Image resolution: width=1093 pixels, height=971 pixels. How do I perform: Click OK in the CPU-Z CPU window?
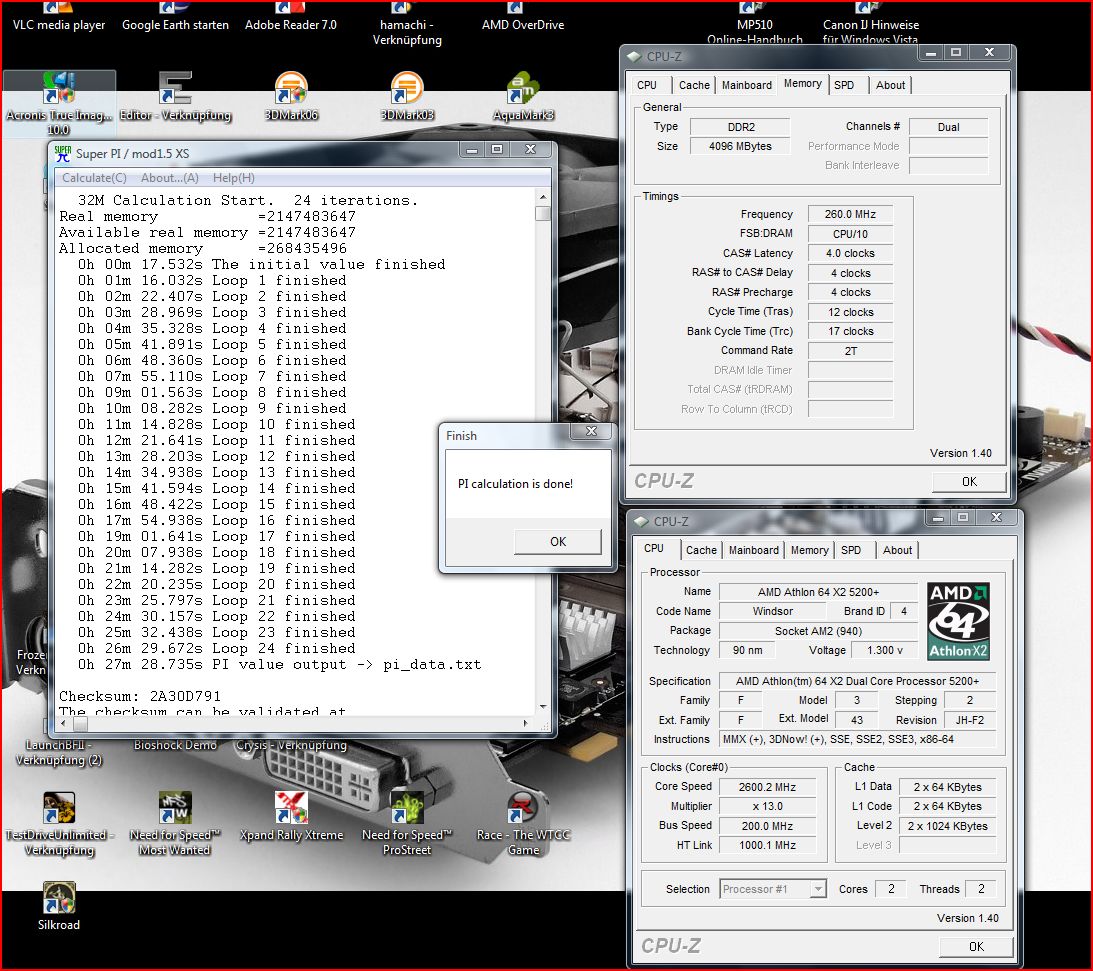pos(976,947)
